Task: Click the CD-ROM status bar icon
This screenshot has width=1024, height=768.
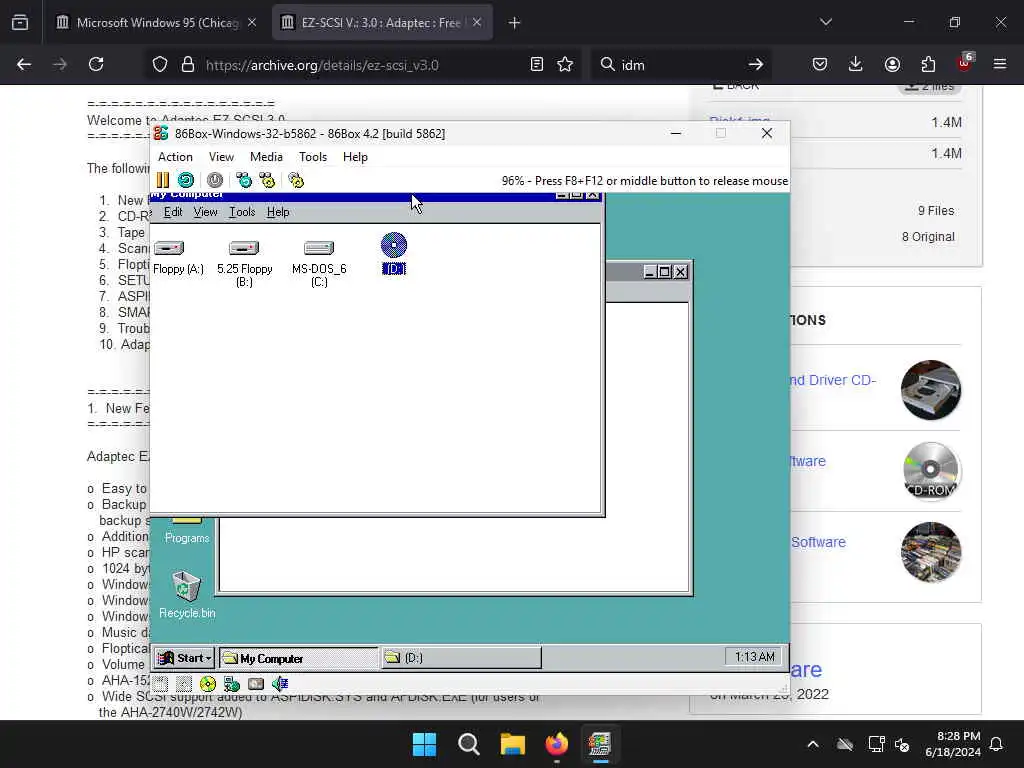Action: tap(208, 684)
